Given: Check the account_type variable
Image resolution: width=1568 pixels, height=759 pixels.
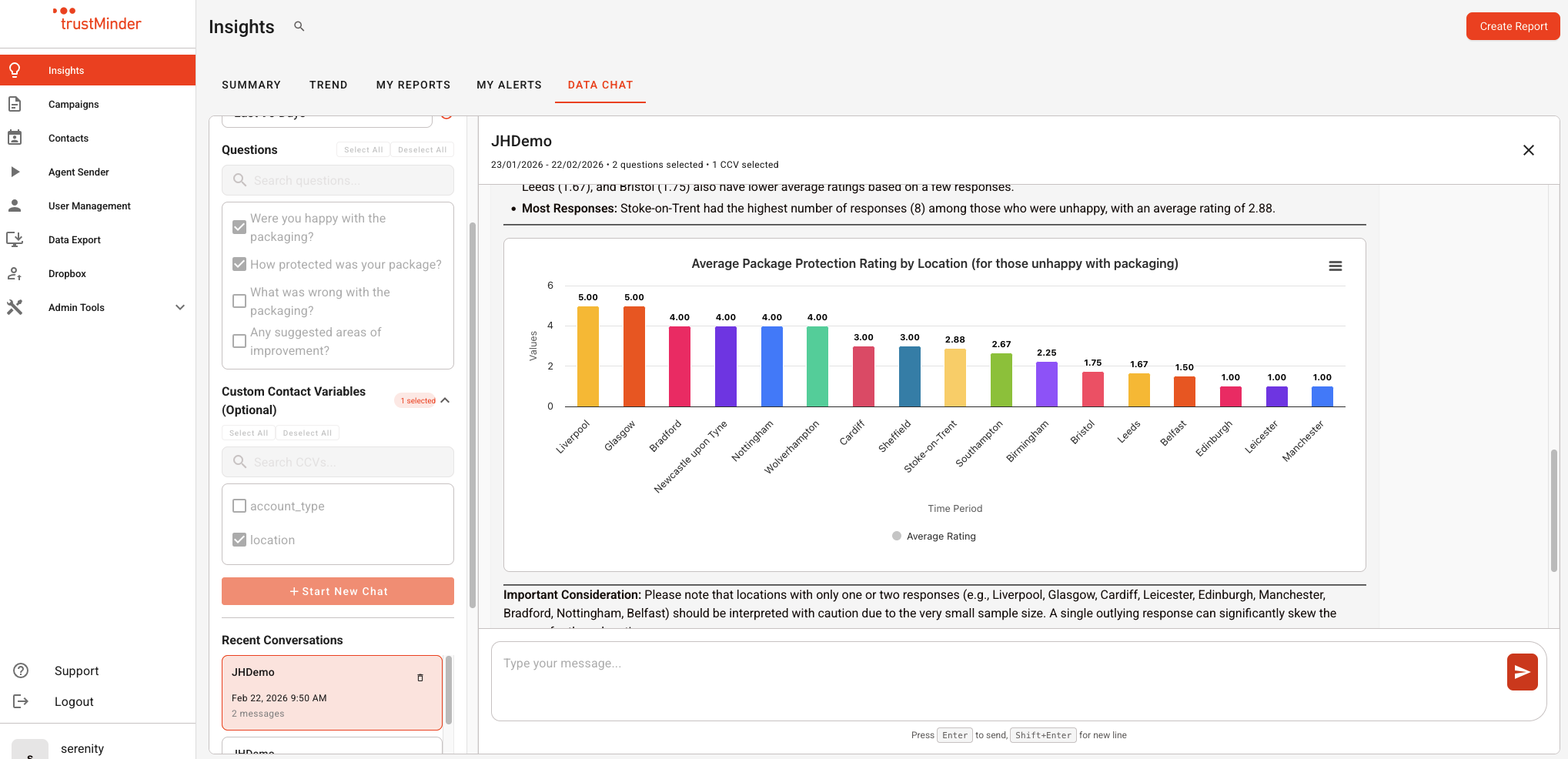Looking at the screenshot, I should pyautogui.click(x=239, y=506).
